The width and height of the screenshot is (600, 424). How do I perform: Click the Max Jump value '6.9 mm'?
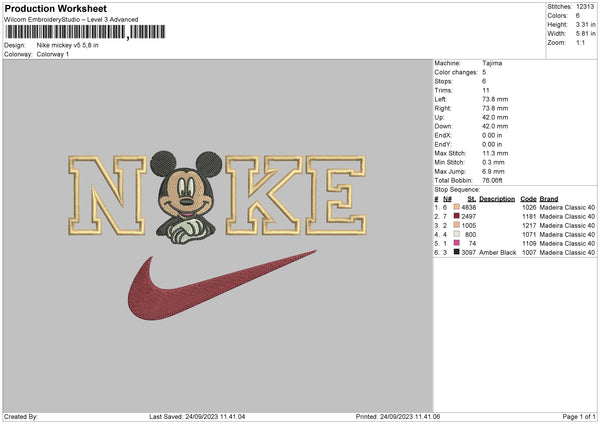[493, 171]
